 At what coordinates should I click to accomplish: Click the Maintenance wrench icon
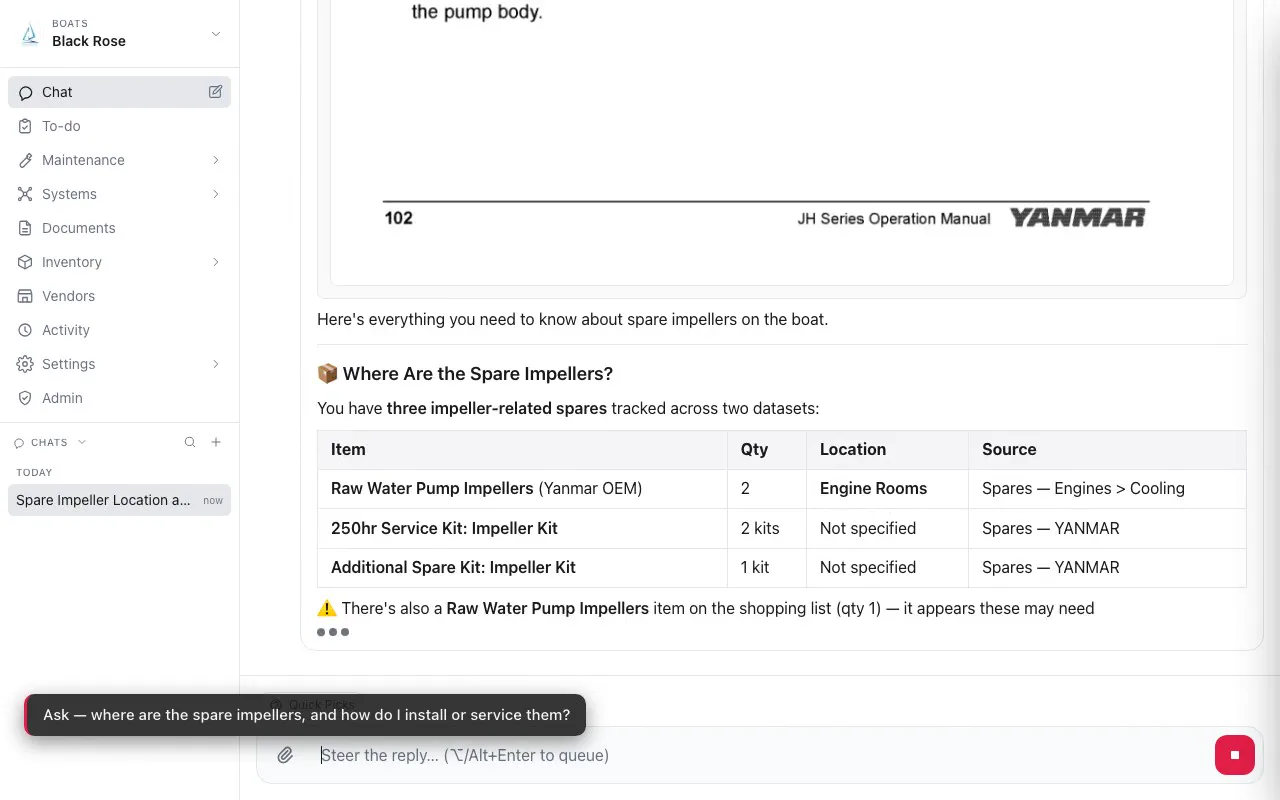point(26,160)
